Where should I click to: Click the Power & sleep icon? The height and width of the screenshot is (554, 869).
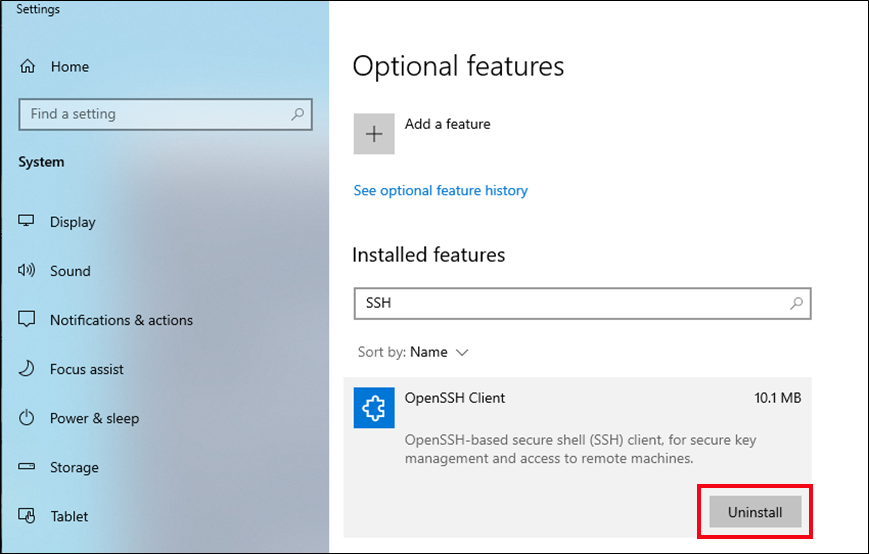pyautogui.click(x=27, y=418)
